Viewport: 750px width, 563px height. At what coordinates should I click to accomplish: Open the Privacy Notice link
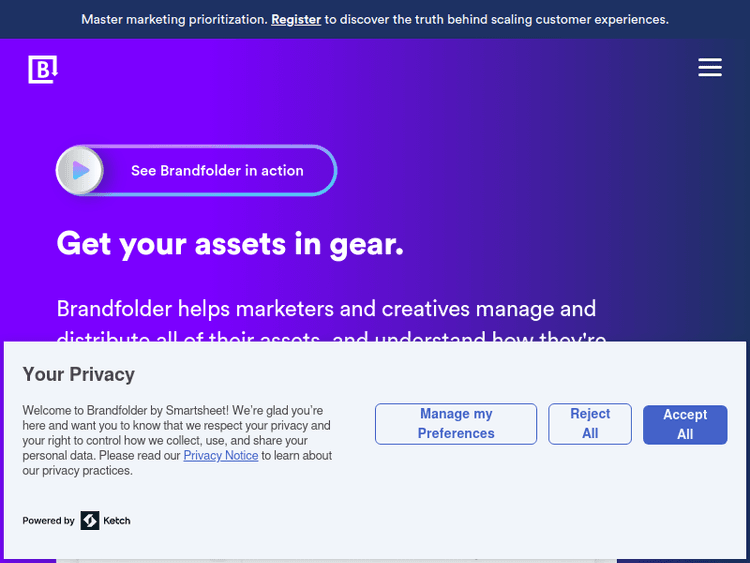220,456
